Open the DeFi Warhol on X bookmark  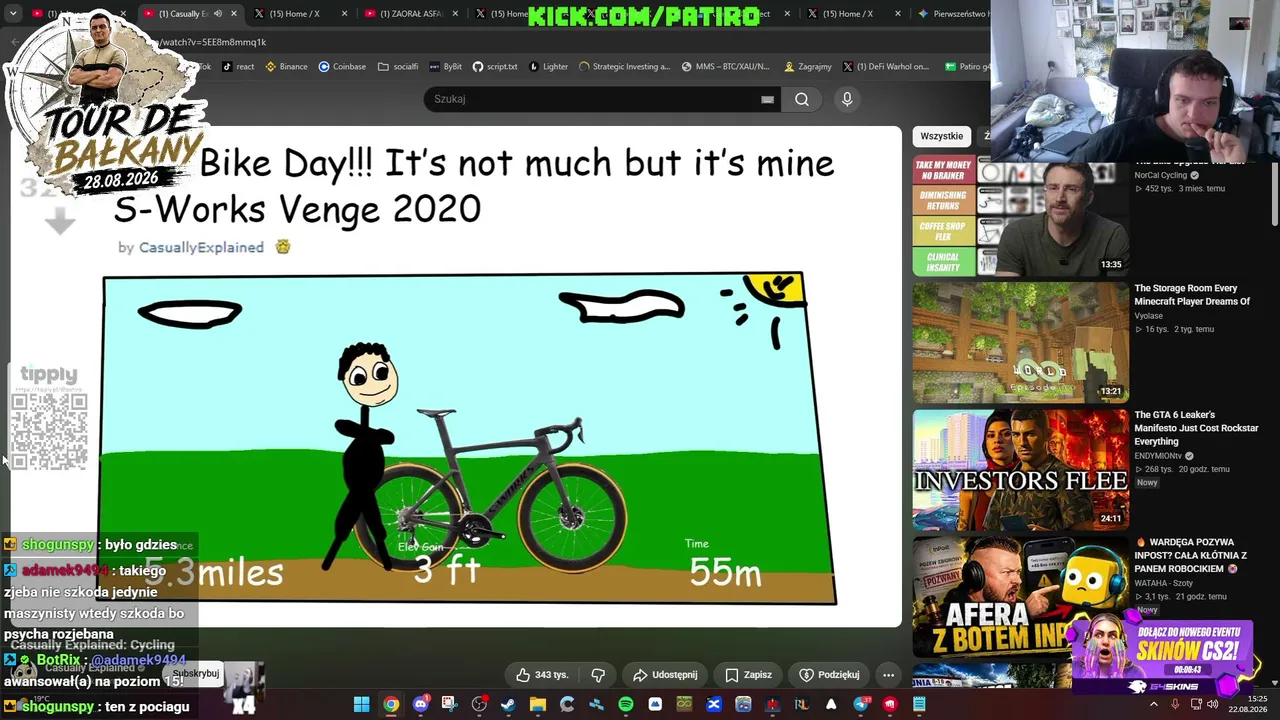coord(886,67)
